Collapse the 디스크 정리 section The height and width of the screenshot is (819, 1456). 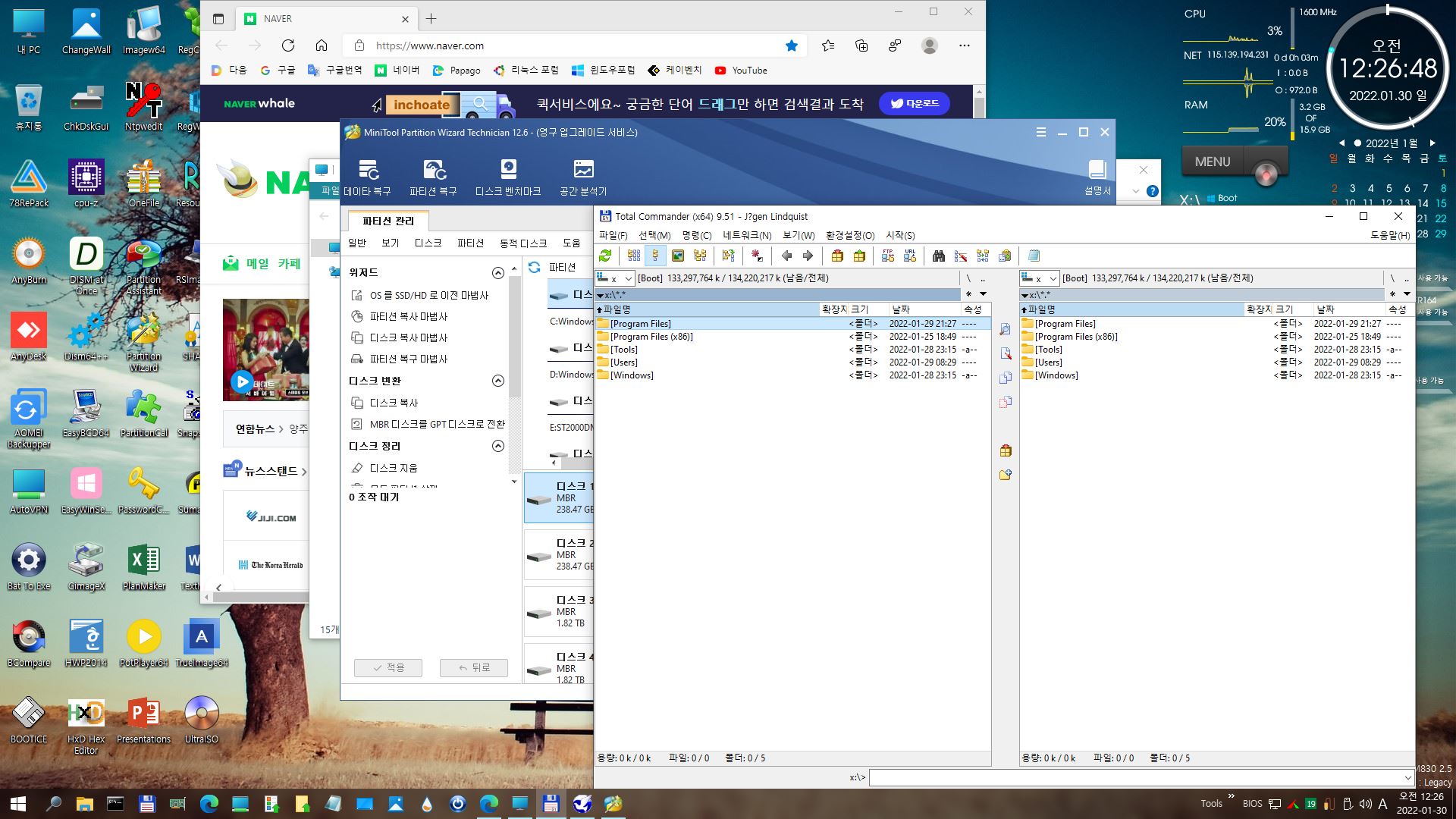coord(498,446)
